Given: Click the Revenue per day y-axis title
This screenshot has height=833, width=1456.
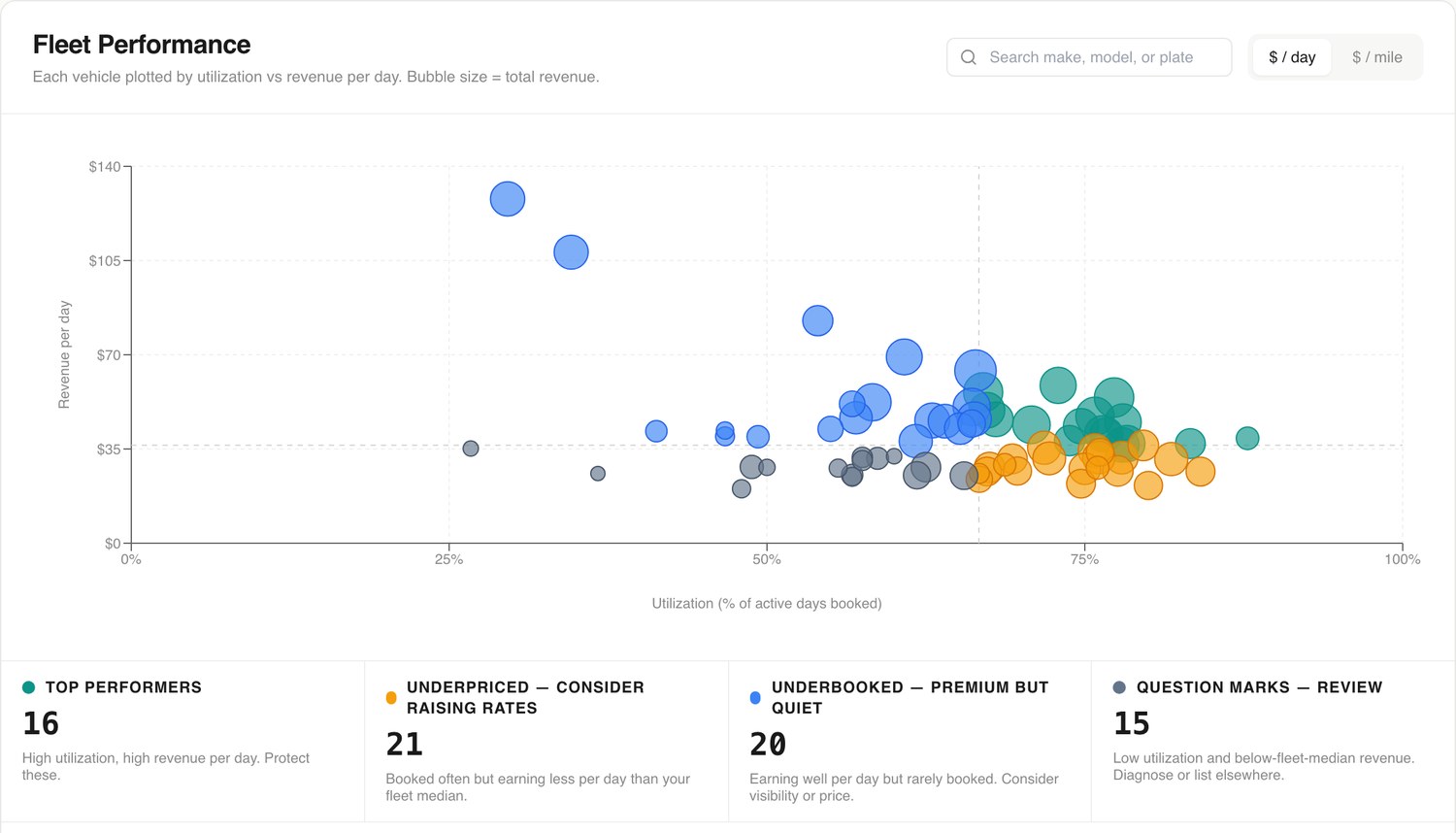Looking at the screenshot, I should (64, 354).
